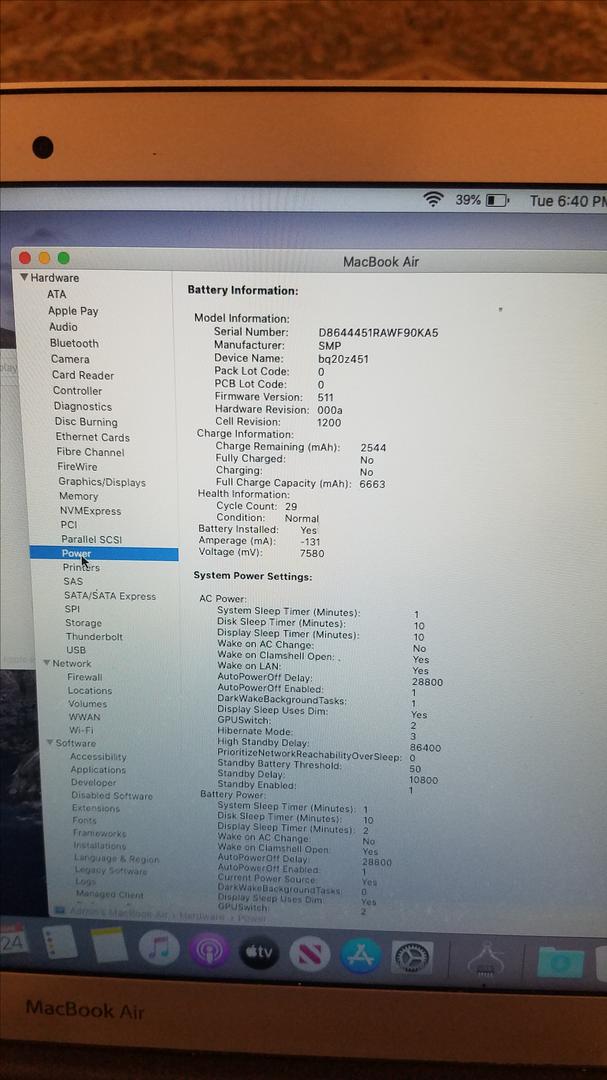607x1080 pixels.
Task: Open Podcasts app in the Dock
Action: click(209, 950)
